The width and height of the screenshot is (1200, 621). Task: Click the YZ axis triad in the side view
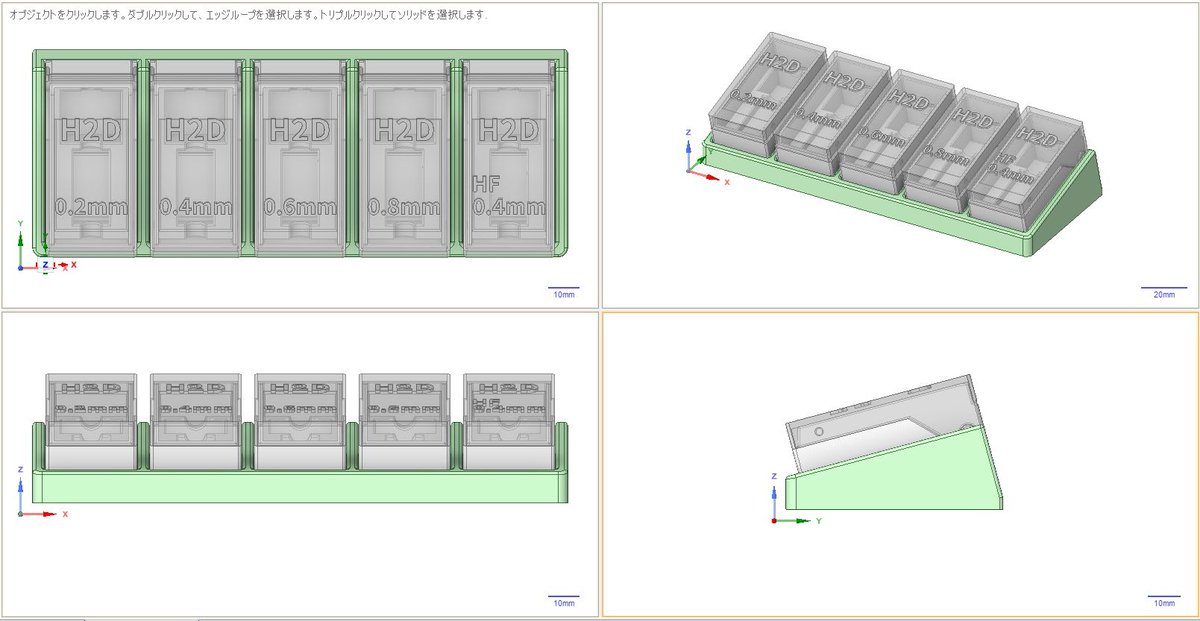[798, 498]
